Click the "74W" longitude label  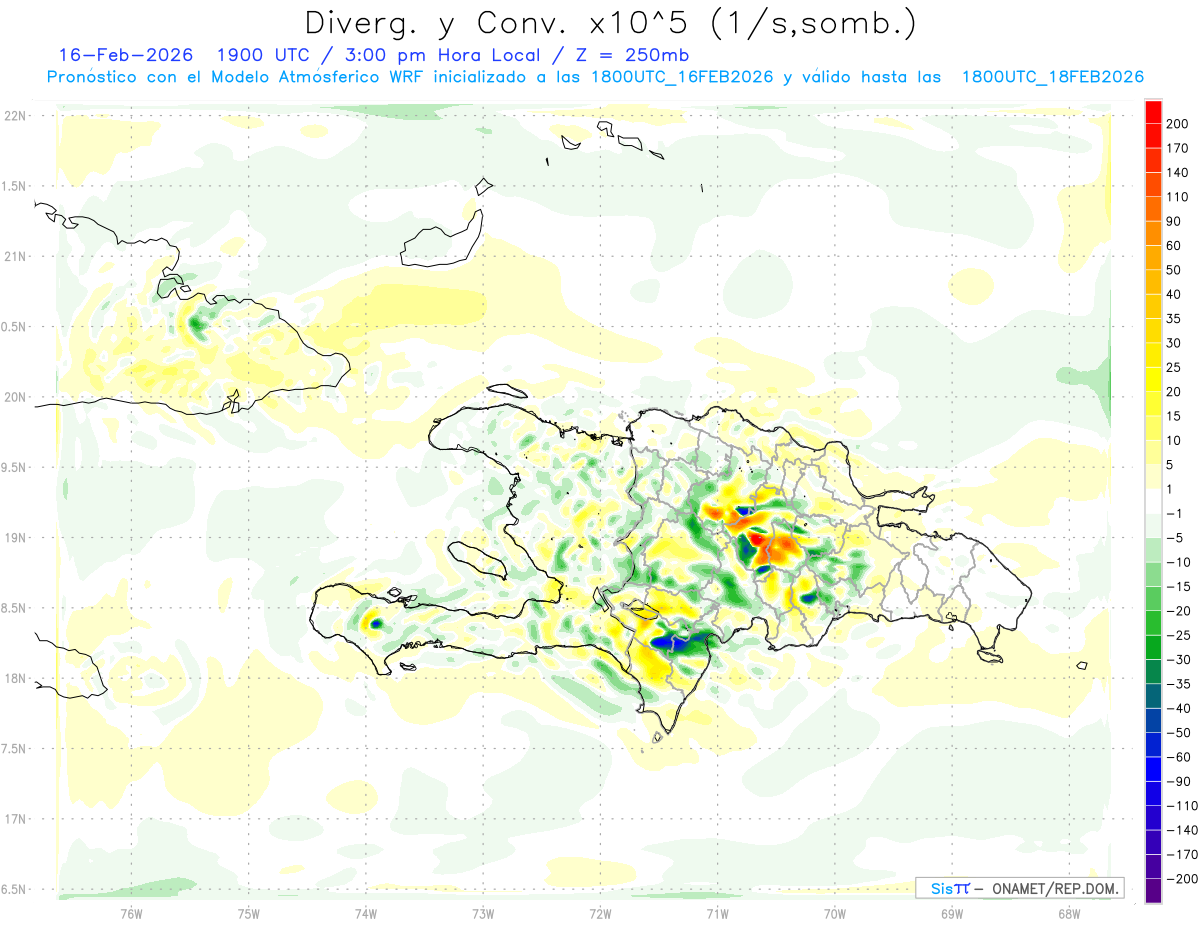pos(366,913)
